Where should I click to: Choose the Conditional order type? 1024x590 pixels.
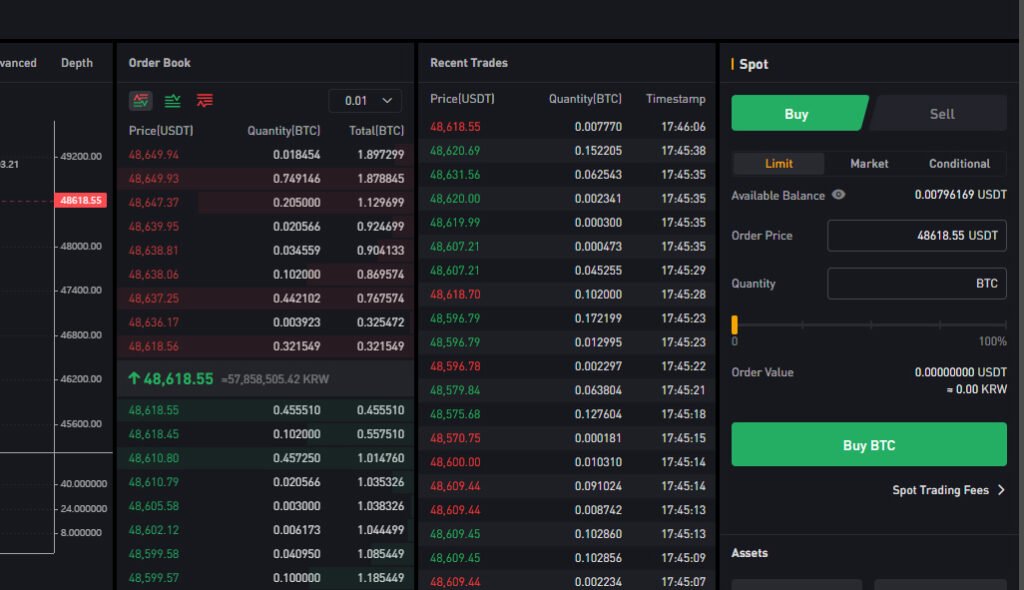point(959,163)
